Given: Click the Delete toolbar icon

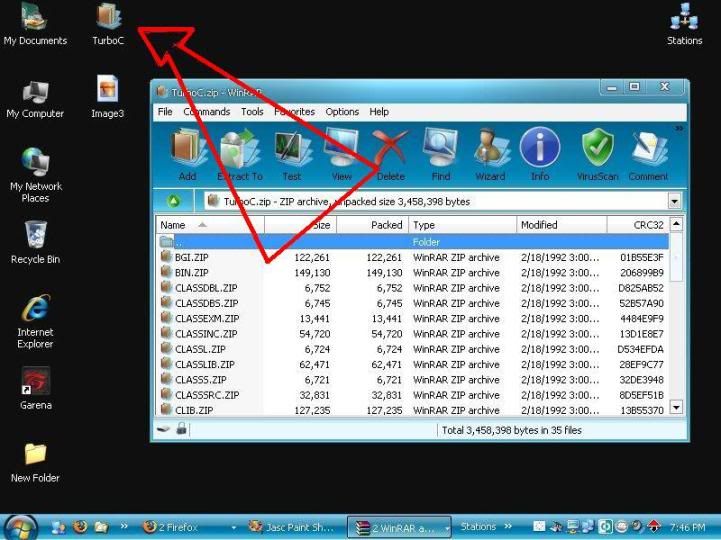Looking at the screenshot, I should coord(391,154).
